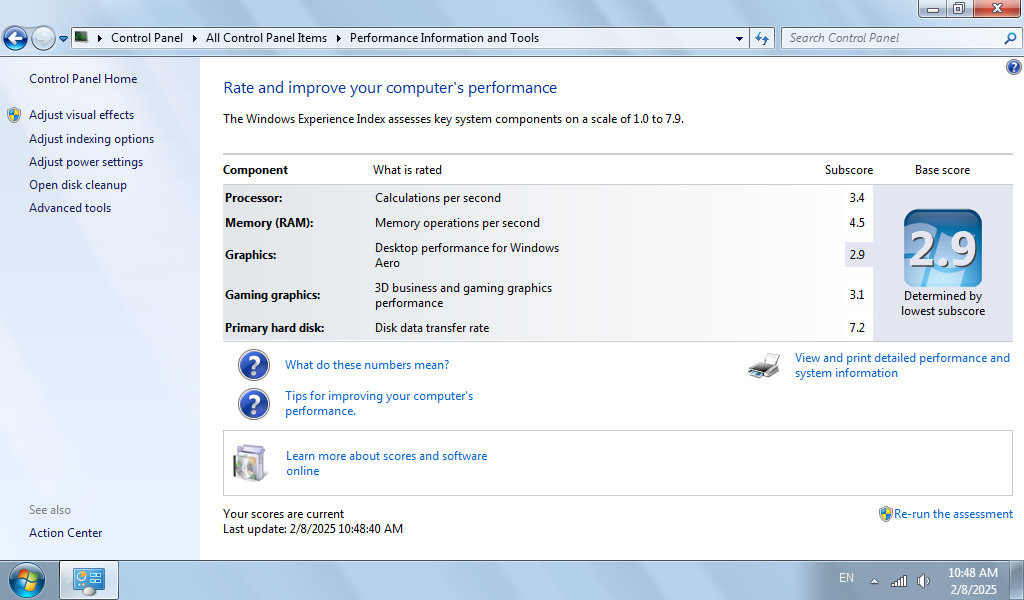The height and width of the screenshot is (600, 1024).
Task: Click the help question mark icon at top right
Action: click(x=1014, y=67)
